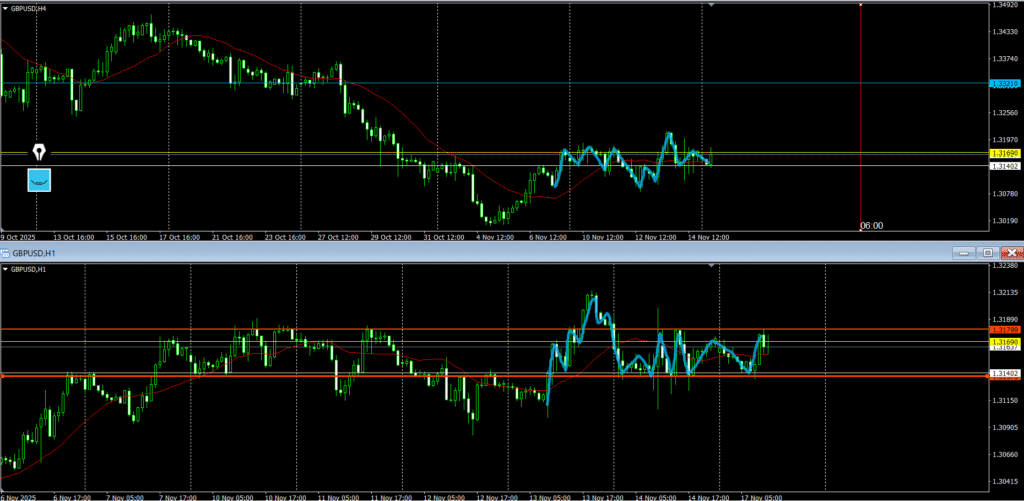Select the red vertical line's top marker
The height and width of the screenshot is (501, 1024).
pyautogui.click(x=861, y=4)
